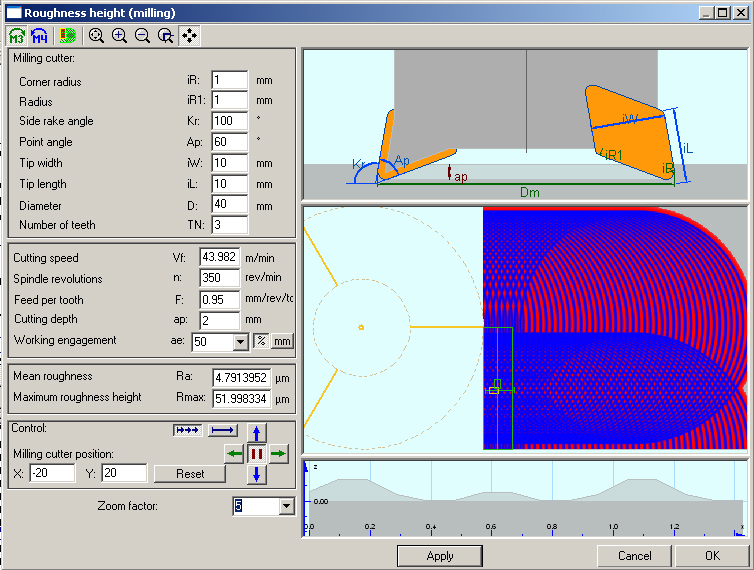
Task: Click the Feed per tooth F field
Action: (x=220, y=300)
